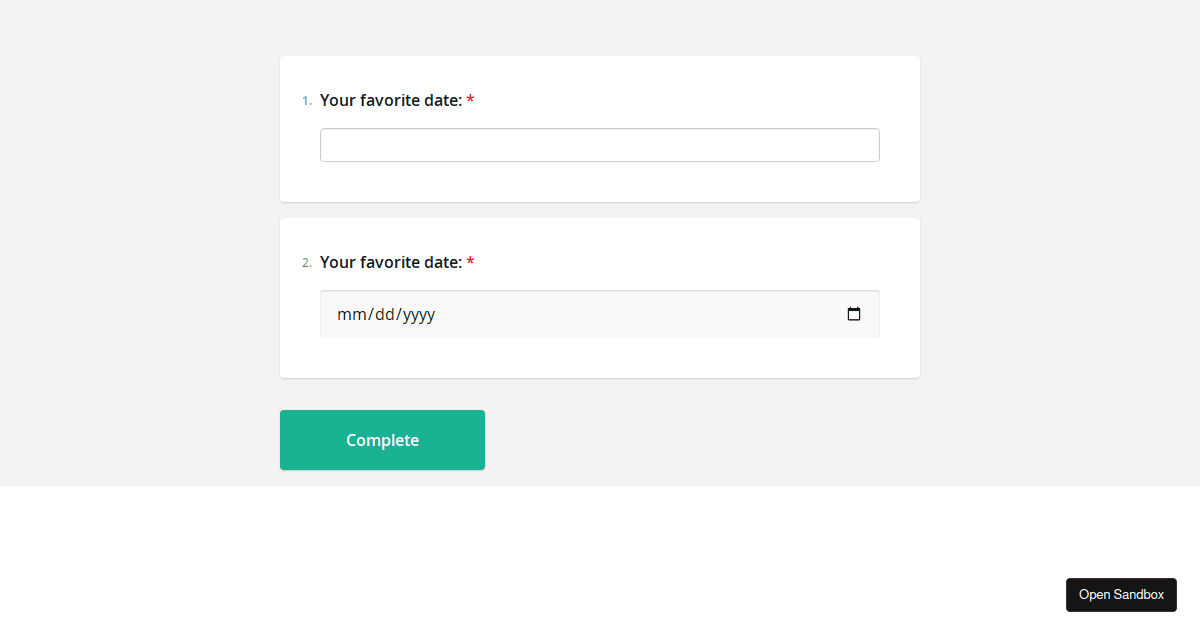This screenshot has height=630, width=1200.
Task: Select the "dd" day segment
Action: [384, 314]
